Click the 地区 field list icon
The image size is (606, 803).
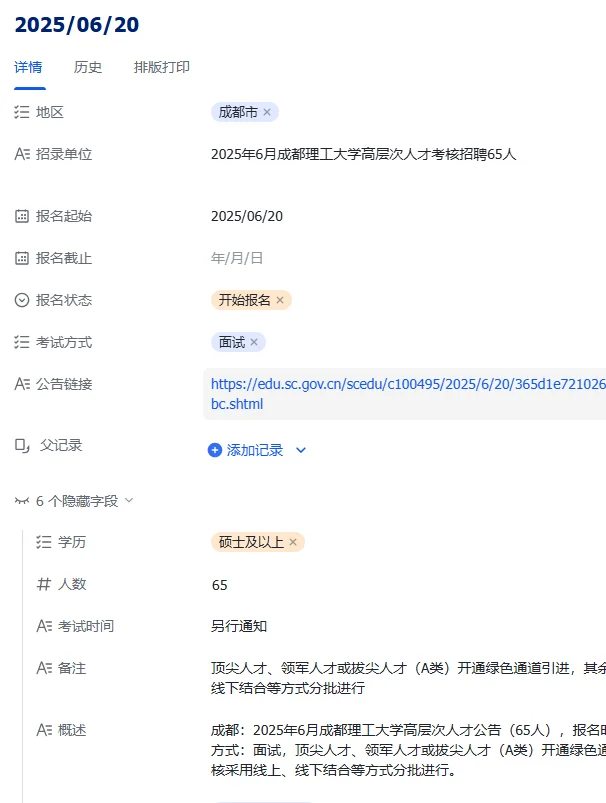click(x=22, y=112)
